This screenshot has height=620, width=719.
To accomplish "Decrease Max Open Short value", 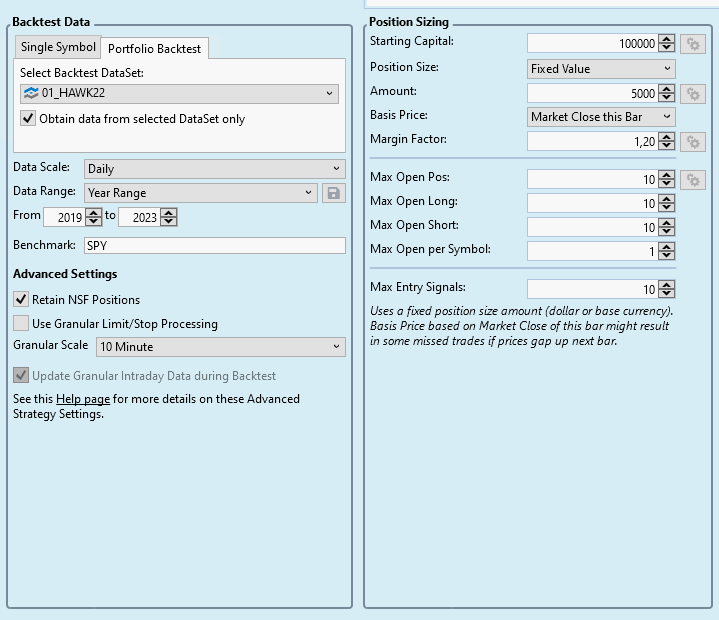I will click(x=667, y=232).
